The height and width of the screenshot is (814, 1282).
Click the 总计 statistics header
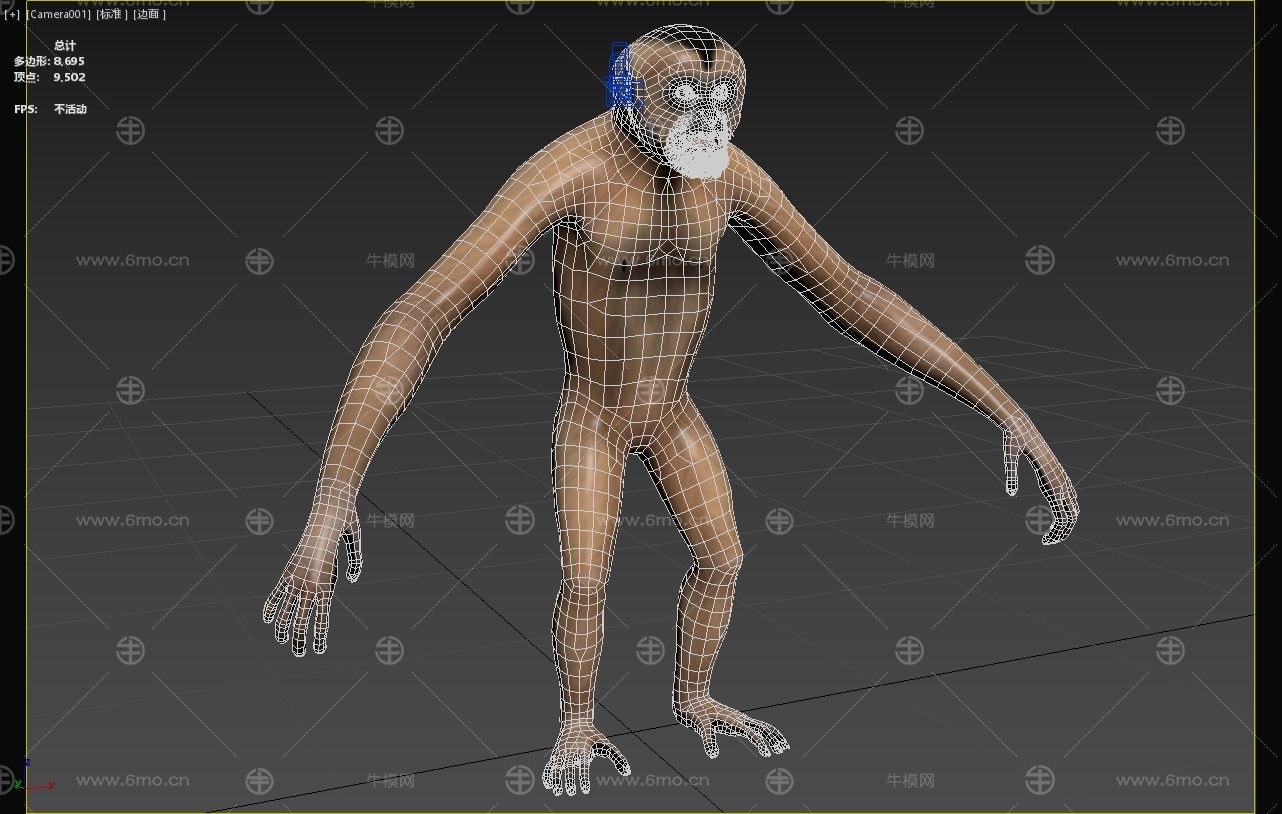click(65, 45)
